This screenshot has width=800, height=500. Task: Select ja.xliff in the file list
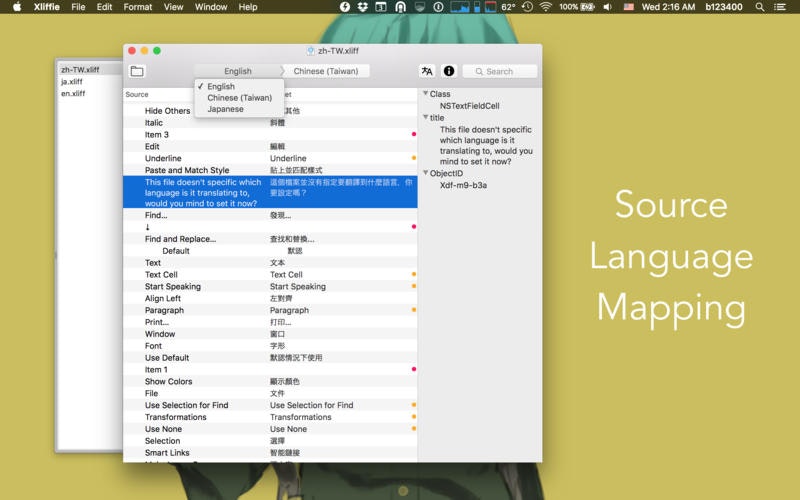pos(72,81)
